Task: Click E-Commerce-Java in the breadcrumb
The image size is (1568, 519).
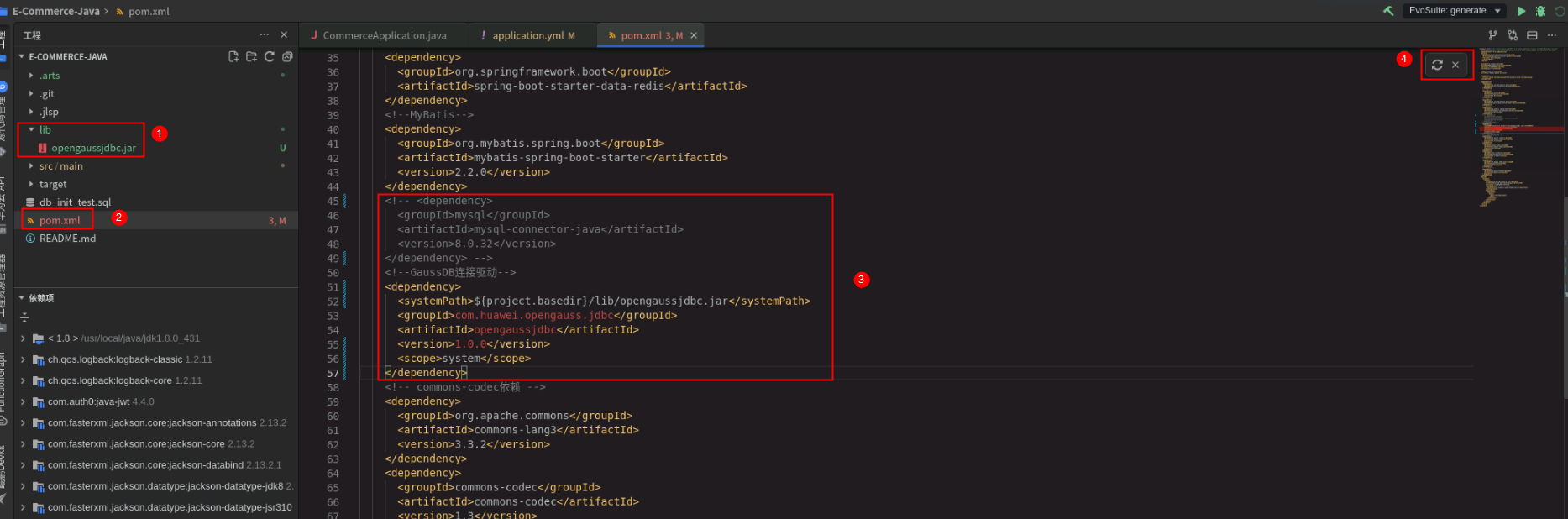Action: 55,11
